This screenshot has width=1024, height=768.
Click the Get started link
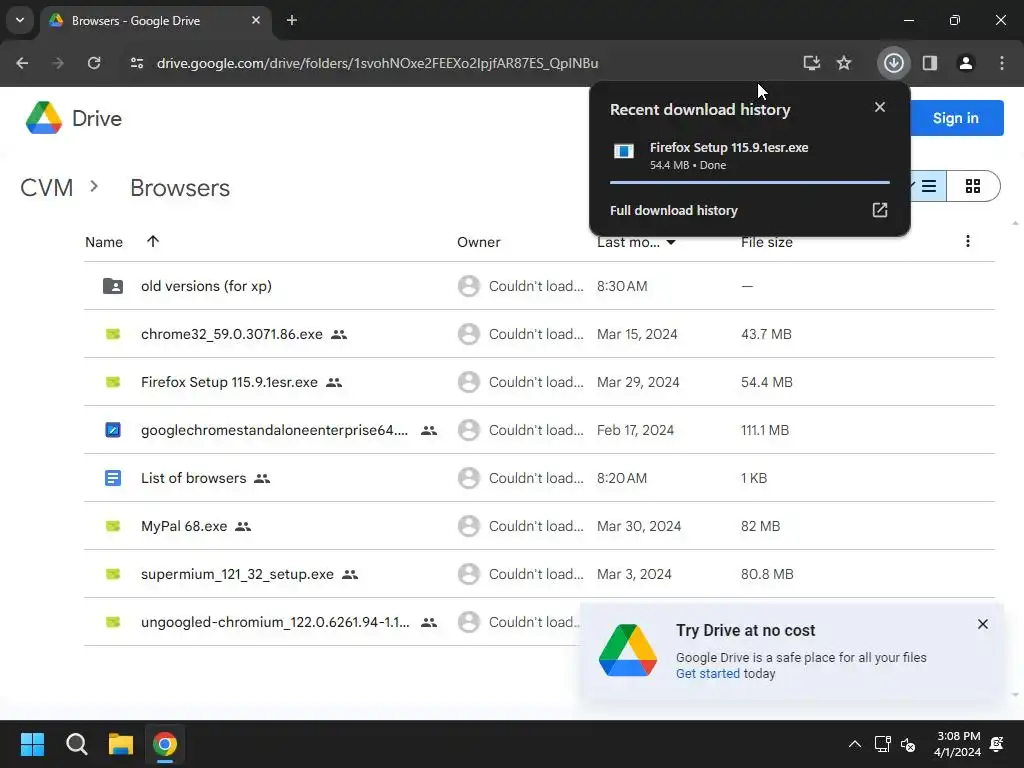(707, 673)
